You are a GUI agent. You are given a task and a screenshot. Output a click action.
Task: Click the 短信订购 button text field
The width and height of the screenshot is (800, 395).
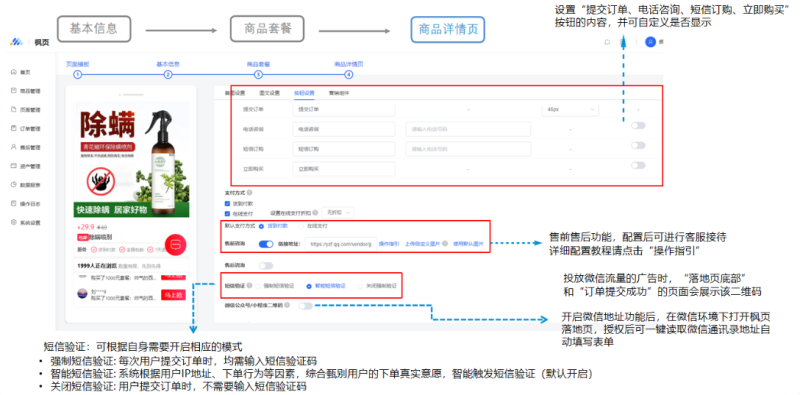[344, 149]
